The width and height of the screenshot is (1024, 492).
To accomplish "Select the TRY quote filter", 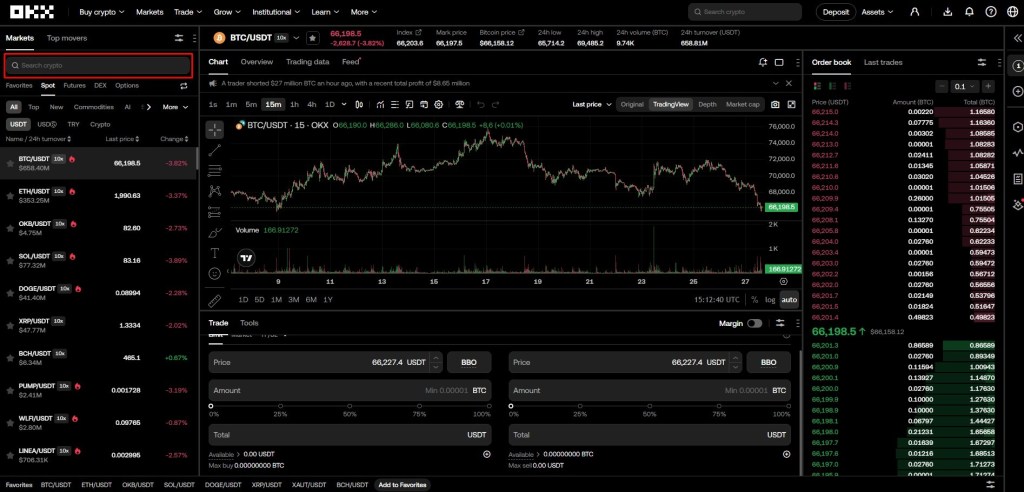I will point(73,124).
